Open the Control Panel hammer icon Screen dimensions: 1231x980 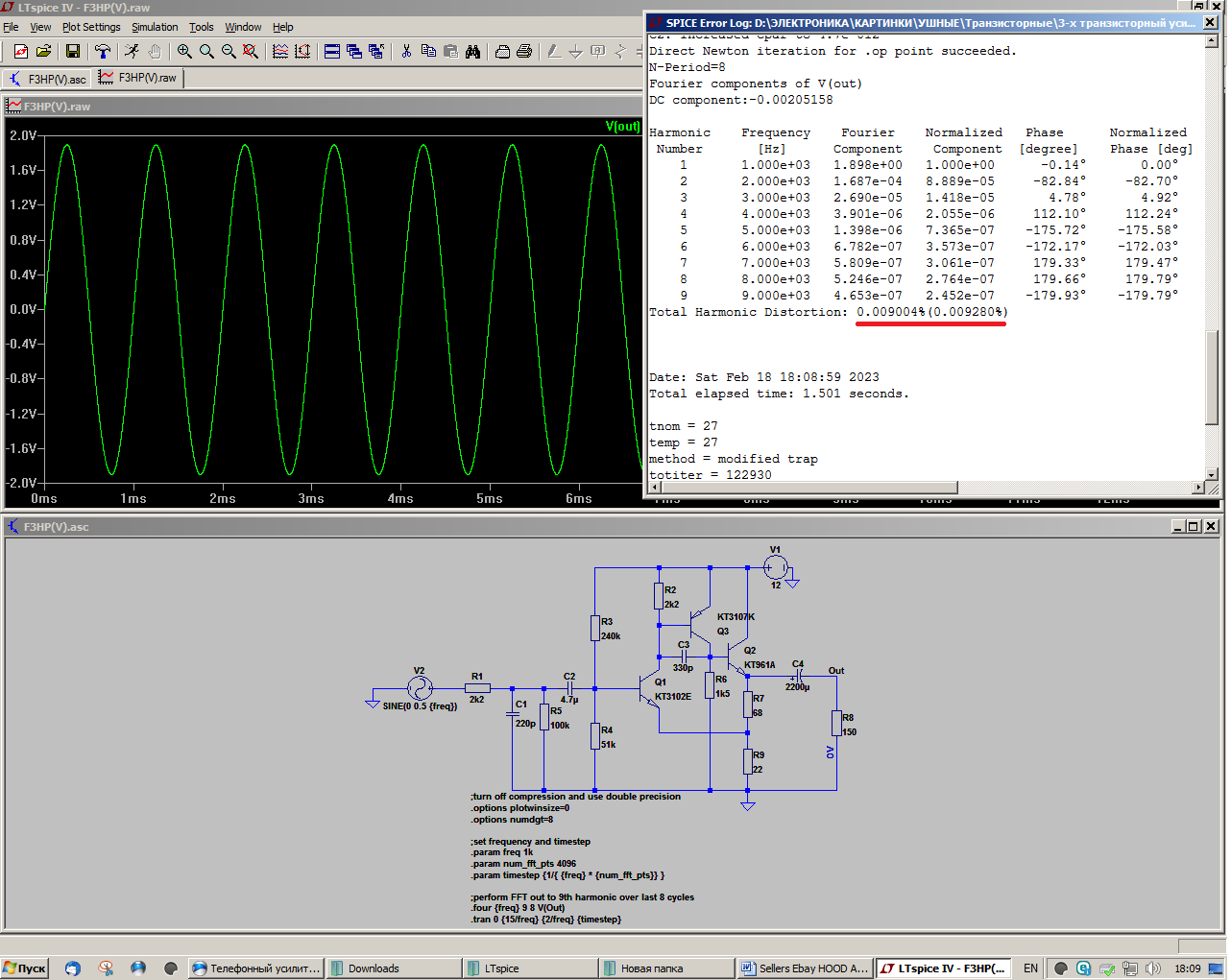(x=103, y=52)
